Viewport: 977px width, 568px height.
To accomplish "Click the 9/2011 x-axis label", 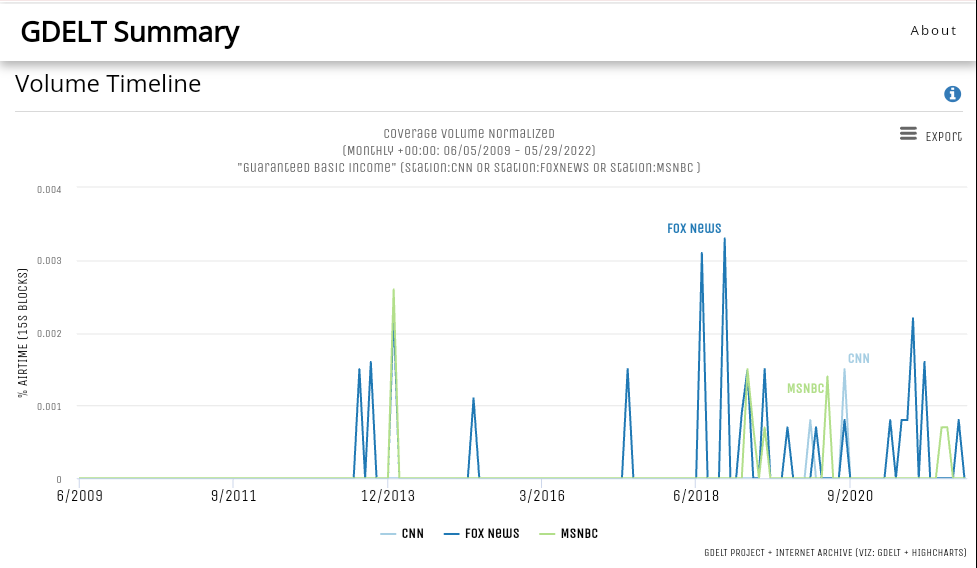I will (233, 496).
